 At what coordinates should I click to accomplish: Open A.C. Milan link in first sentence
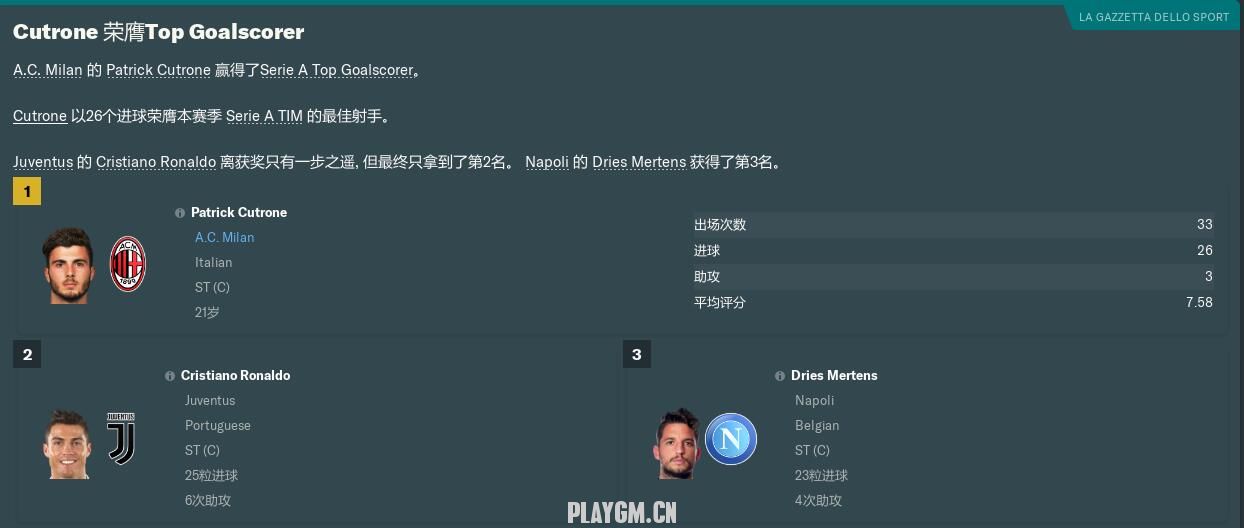click(x=48, y=70)
